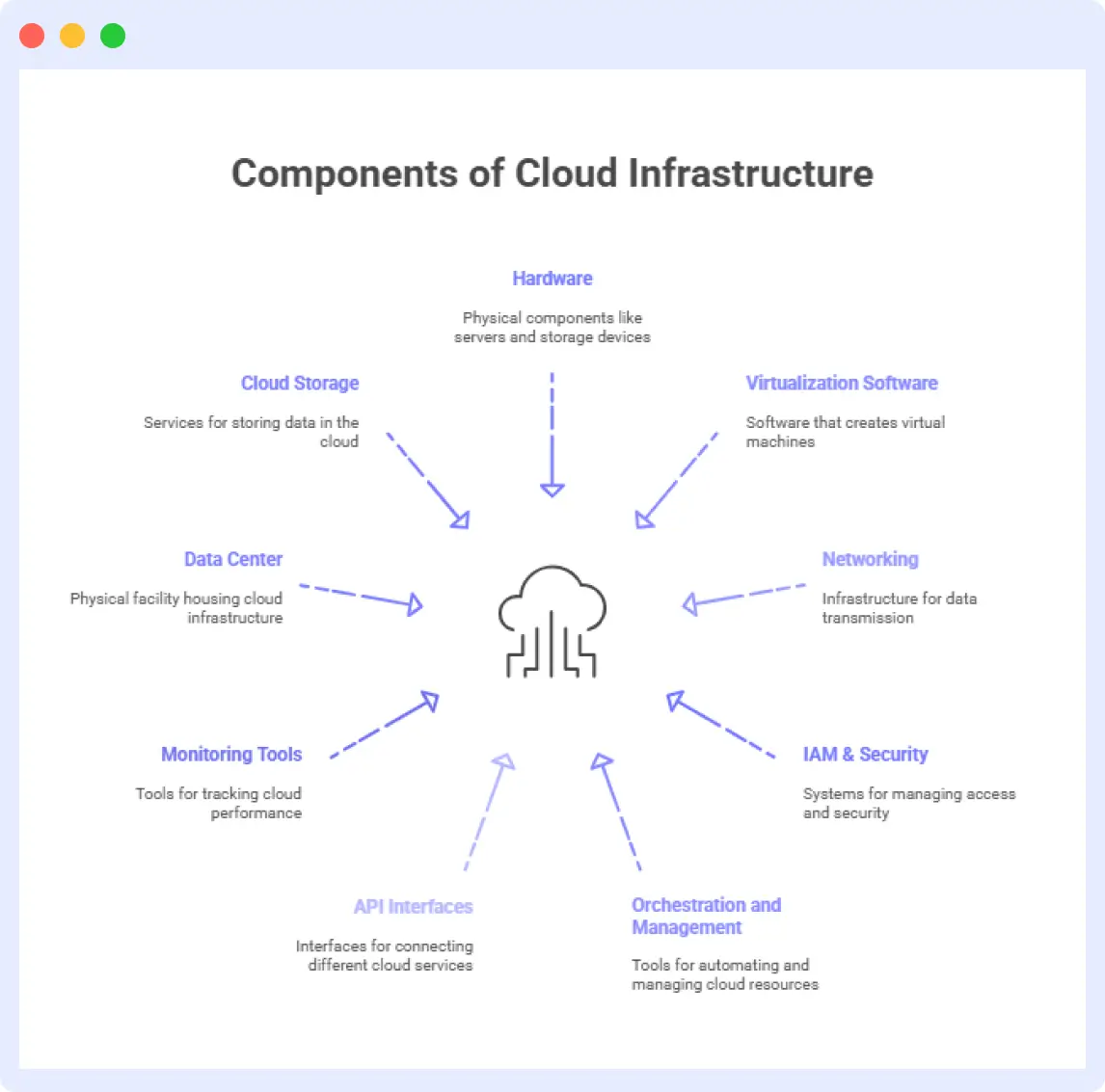Select the API Interfaces heading
Viewport: 1105px width, 1092px height.
click(x=414, y=906)
